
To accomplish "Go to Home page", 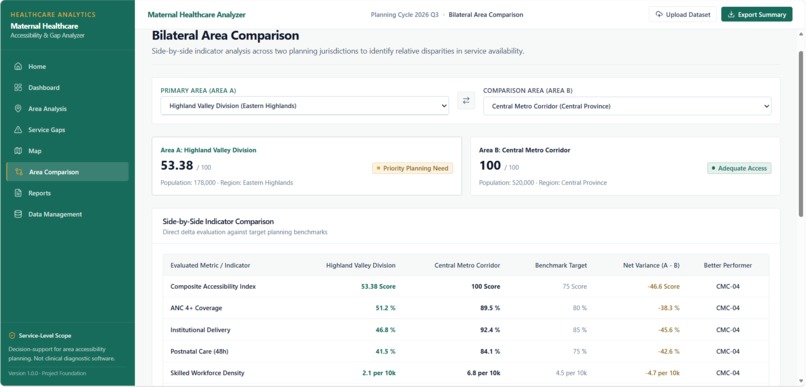I will (67, 66).
